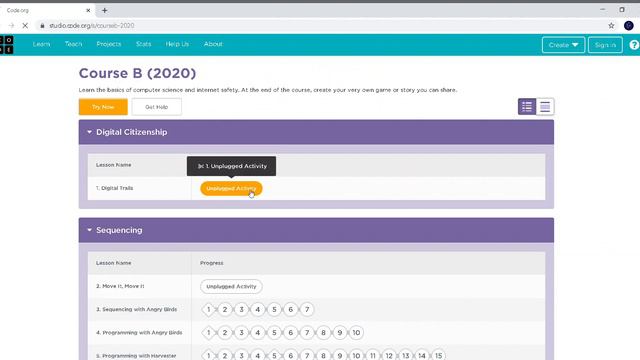
Task: Open level 10 of Programming with Angry Birds
Action: pos(356,333)
